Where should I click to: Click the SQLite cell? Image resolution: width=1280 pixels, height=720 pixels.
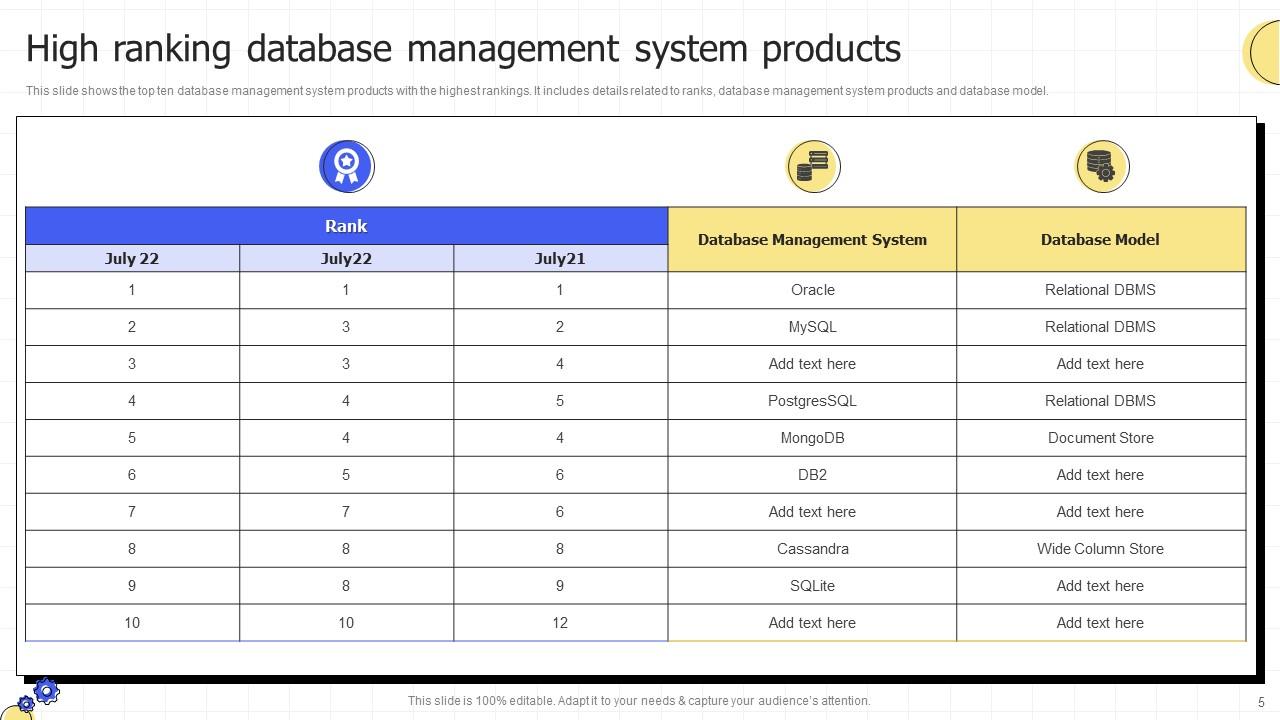click(x=812, y=586)
